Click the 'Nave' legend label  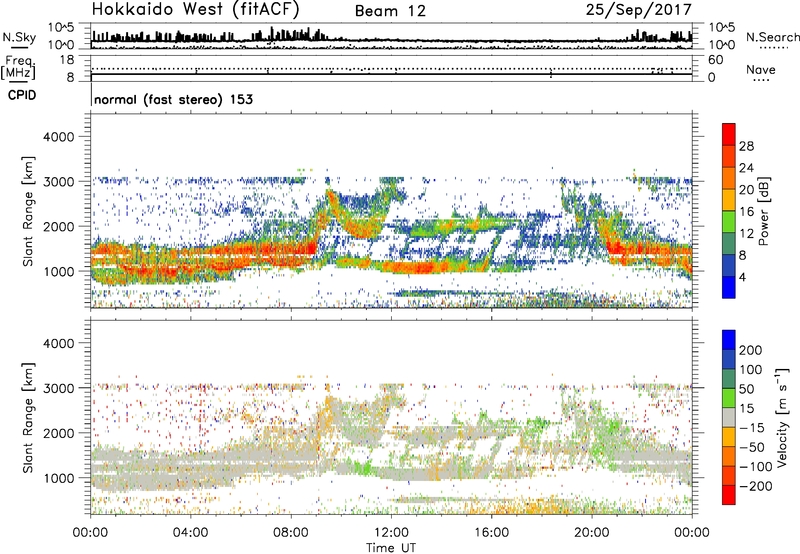(761, 69)
